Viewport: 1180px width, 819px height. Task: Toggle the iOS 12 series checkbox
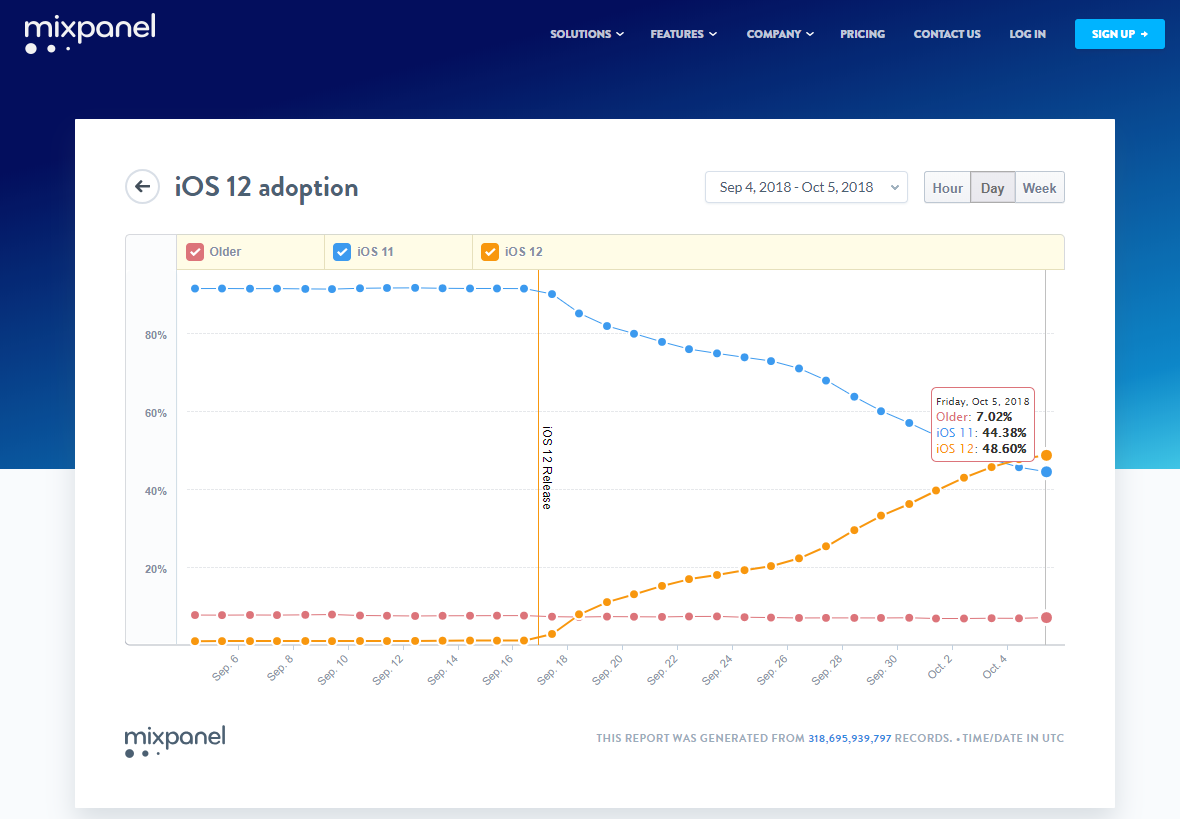(x=490, y=251)
